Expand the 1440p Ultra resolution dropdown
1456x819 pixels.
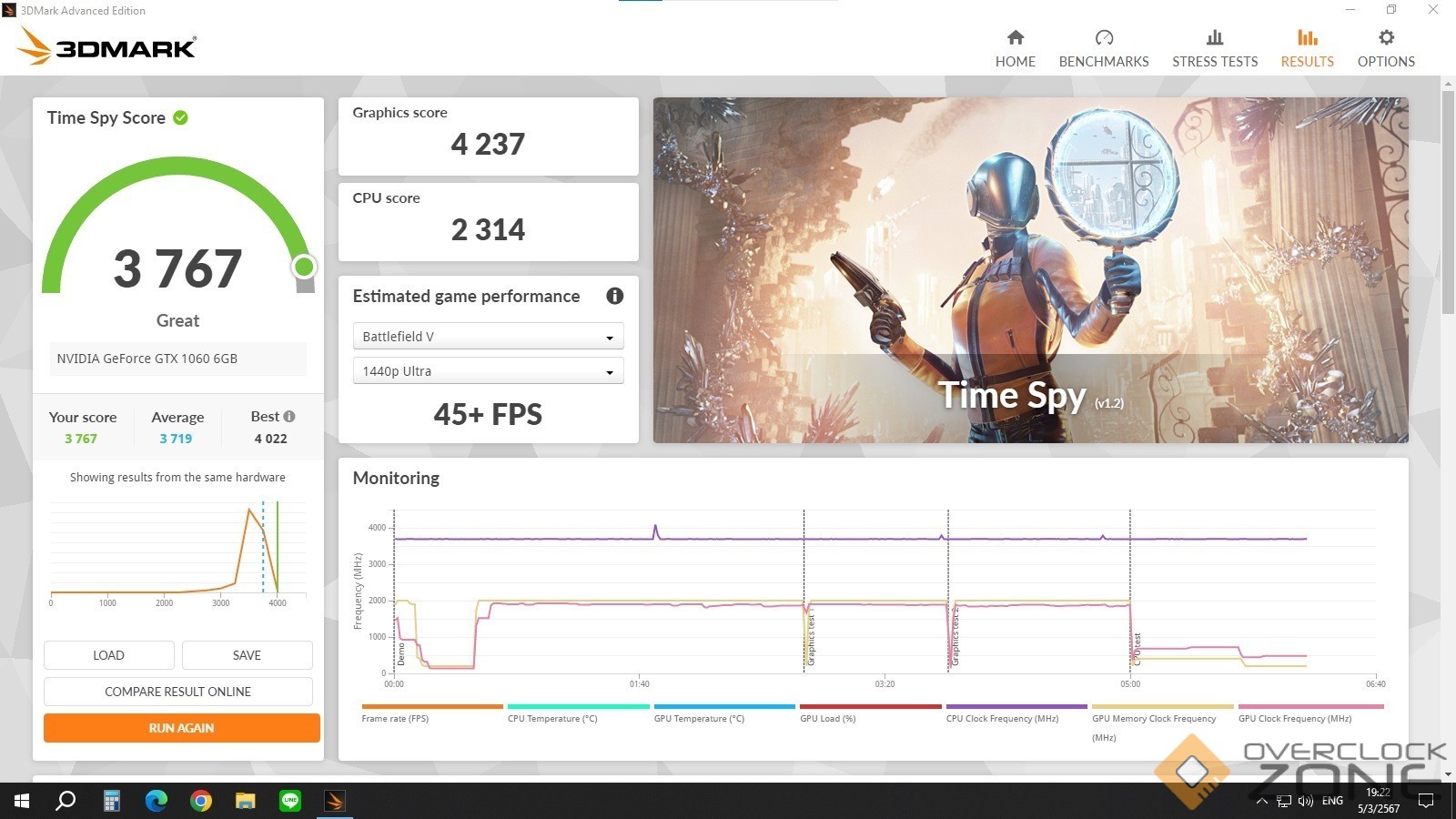(x=488, y=371)
